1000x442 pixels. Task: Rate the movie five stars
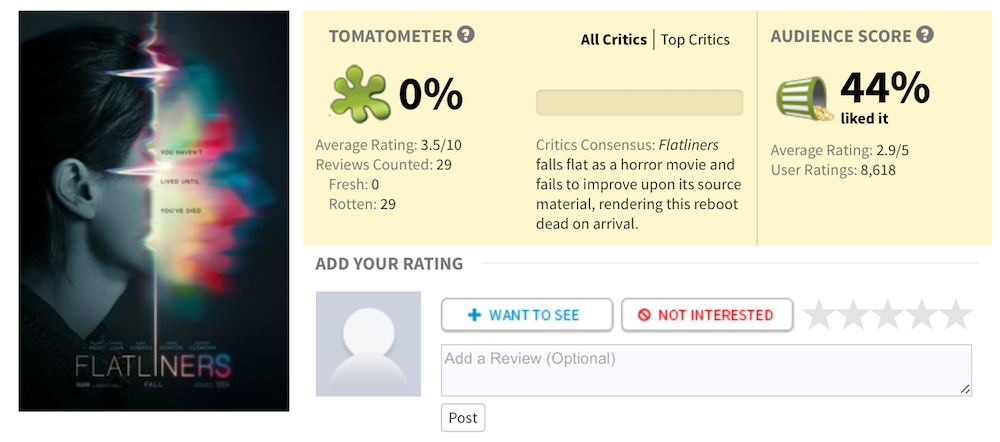(956, 315)
